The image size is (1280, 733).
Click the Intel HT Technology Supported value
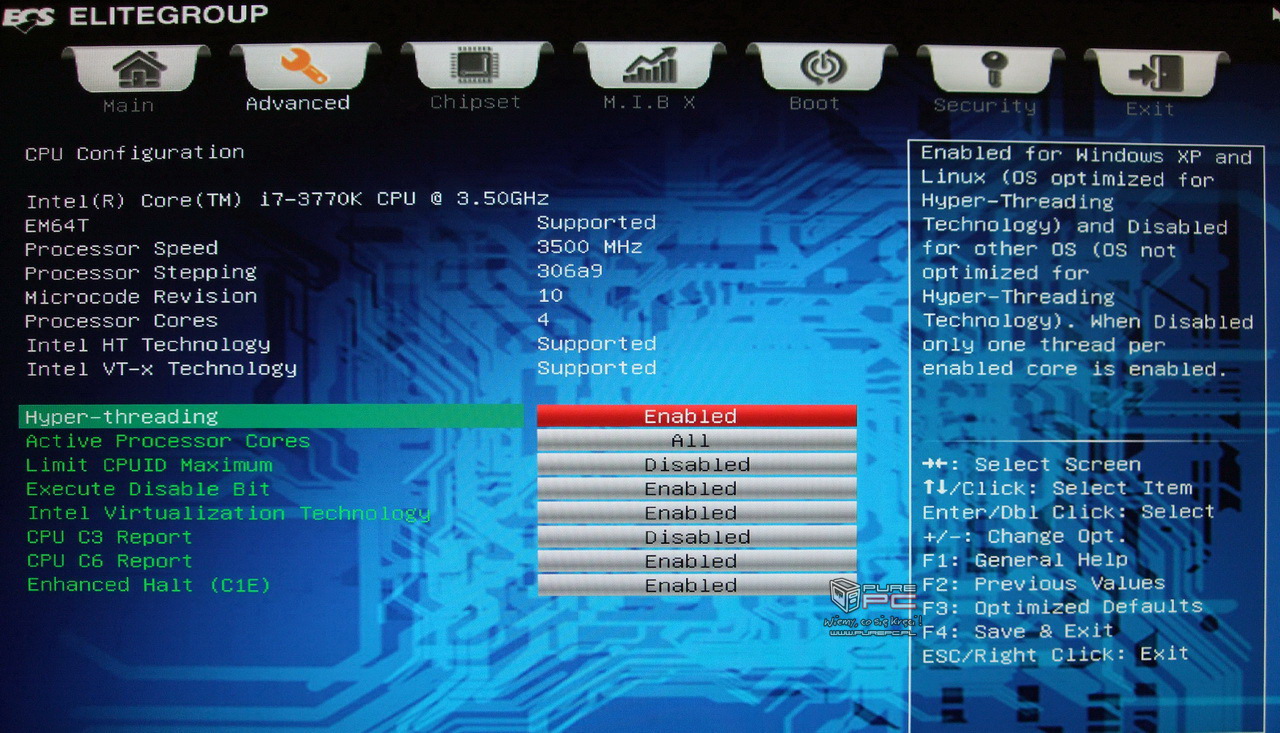point(597,343)
